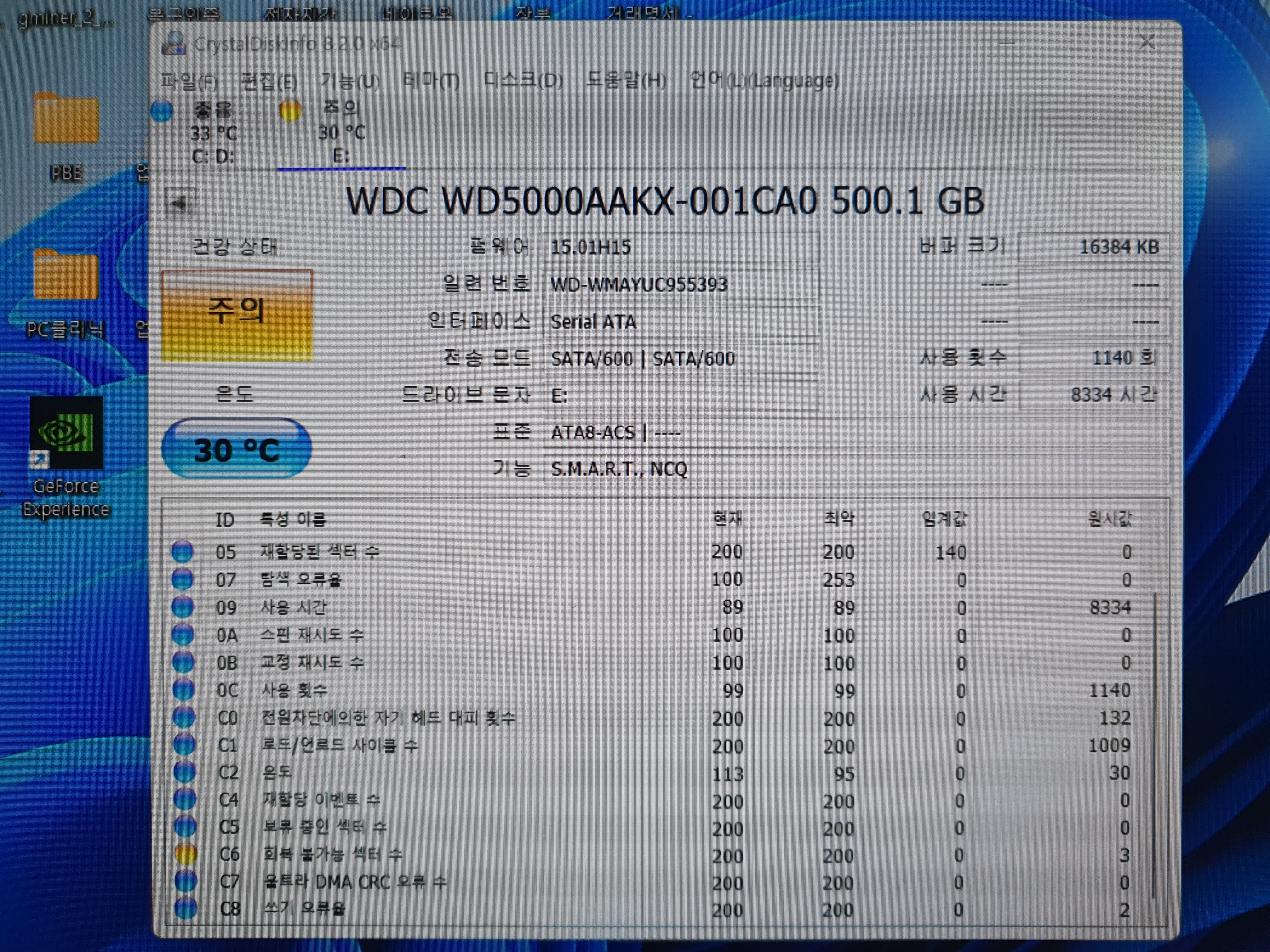Click status dot for attribute 05
The image size is (1270, 952).
(182, 552)
